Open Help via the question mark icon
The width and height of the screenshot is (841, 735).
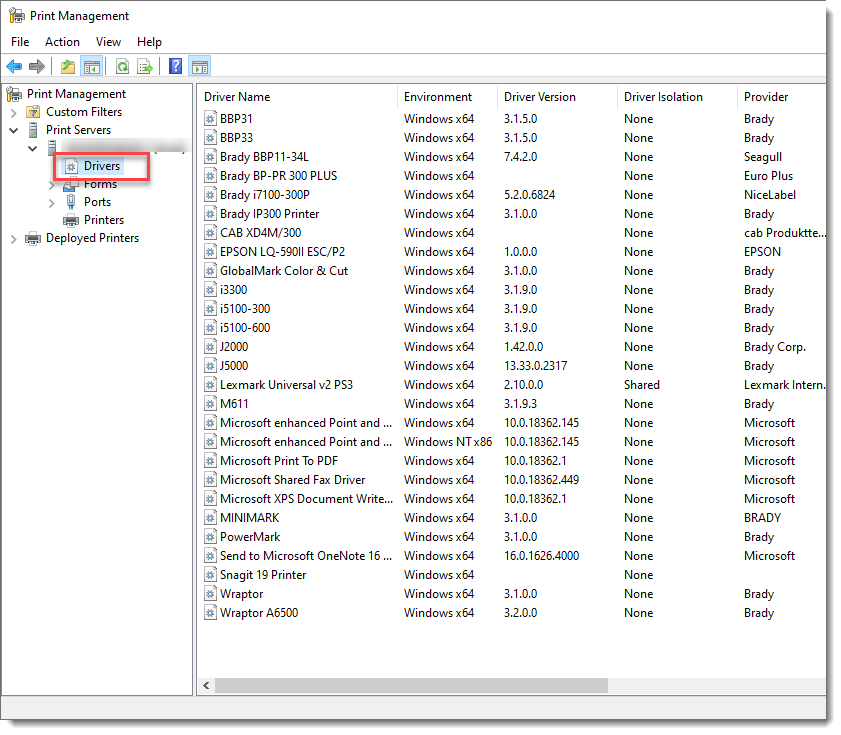pos(175,67)
